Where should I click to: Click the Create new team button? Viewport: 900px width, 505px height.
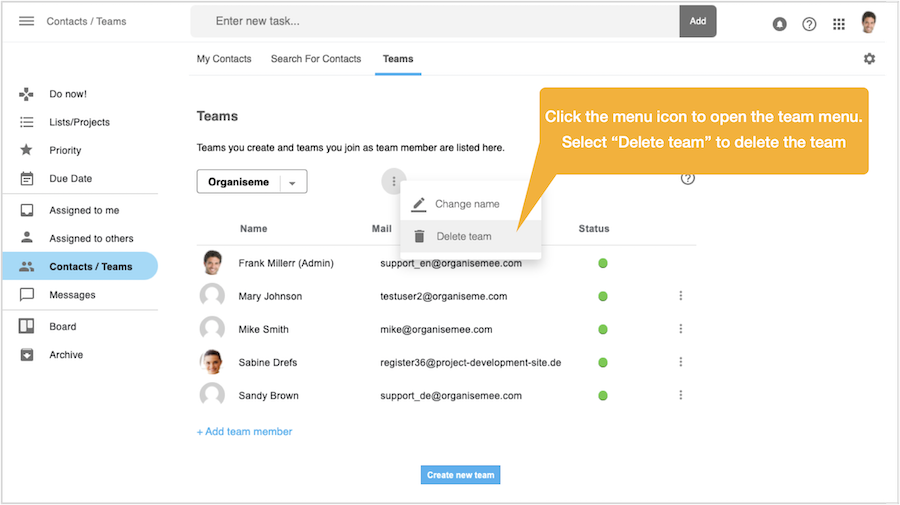pyautogui.click(x=460, y=475)
